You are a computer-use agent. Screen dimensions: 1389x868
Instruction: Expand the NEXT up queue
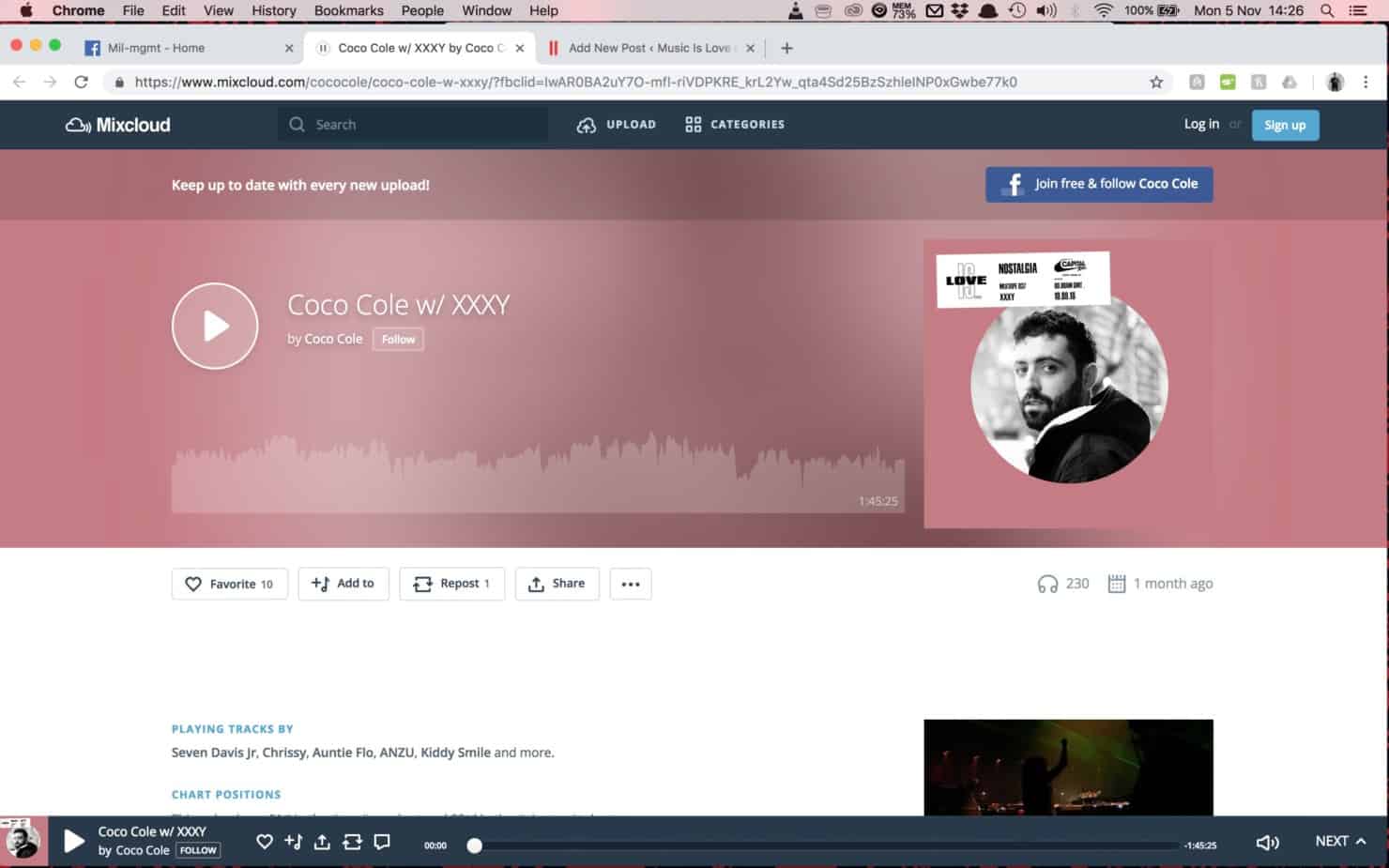coord(1340,842)
